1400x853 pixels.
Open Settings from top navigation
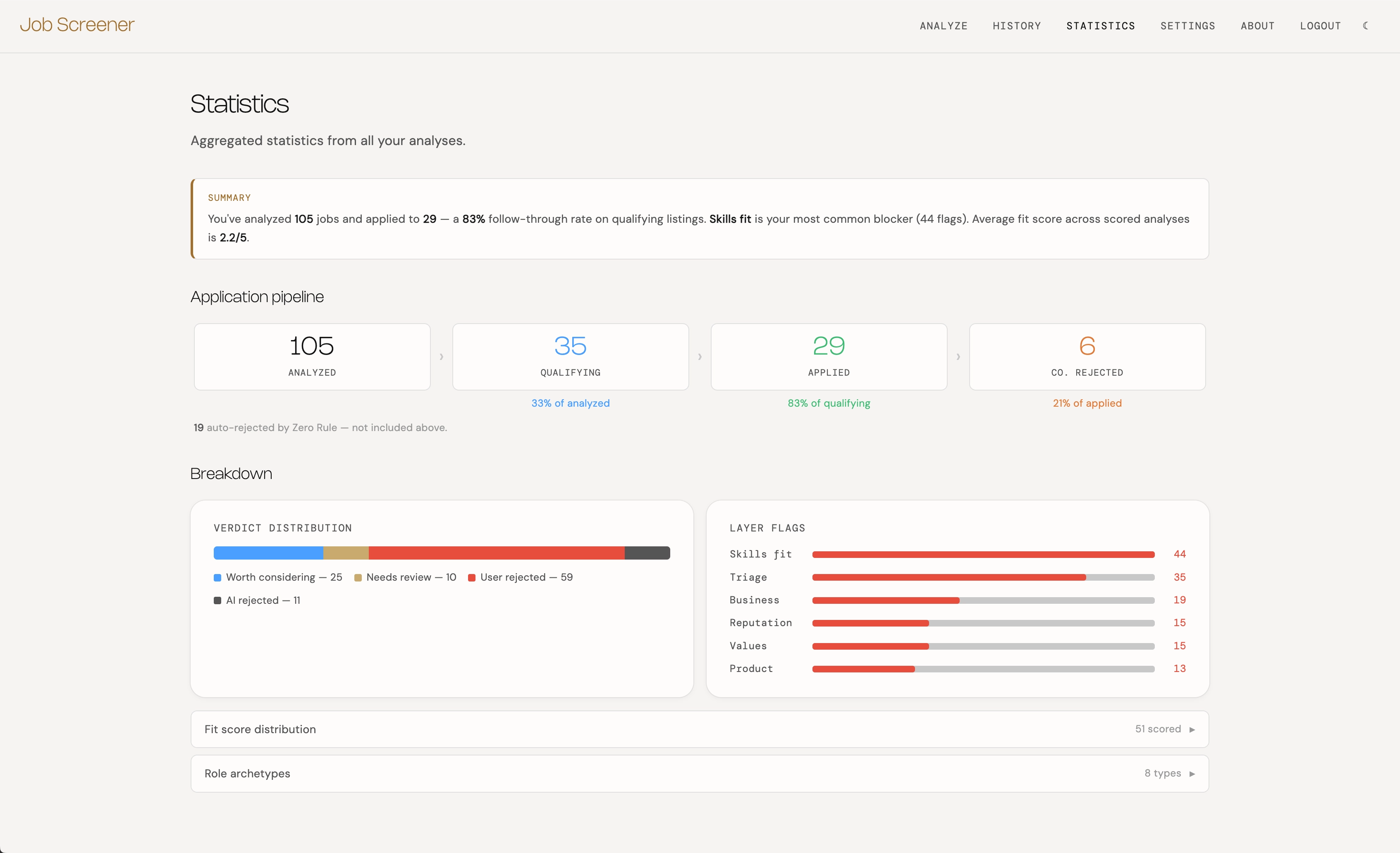[x=1187, y=26]
